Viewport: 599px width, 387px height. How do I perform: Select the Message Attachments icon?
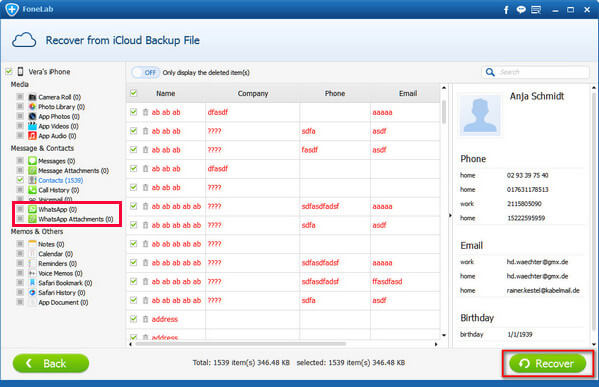point(32,170)
